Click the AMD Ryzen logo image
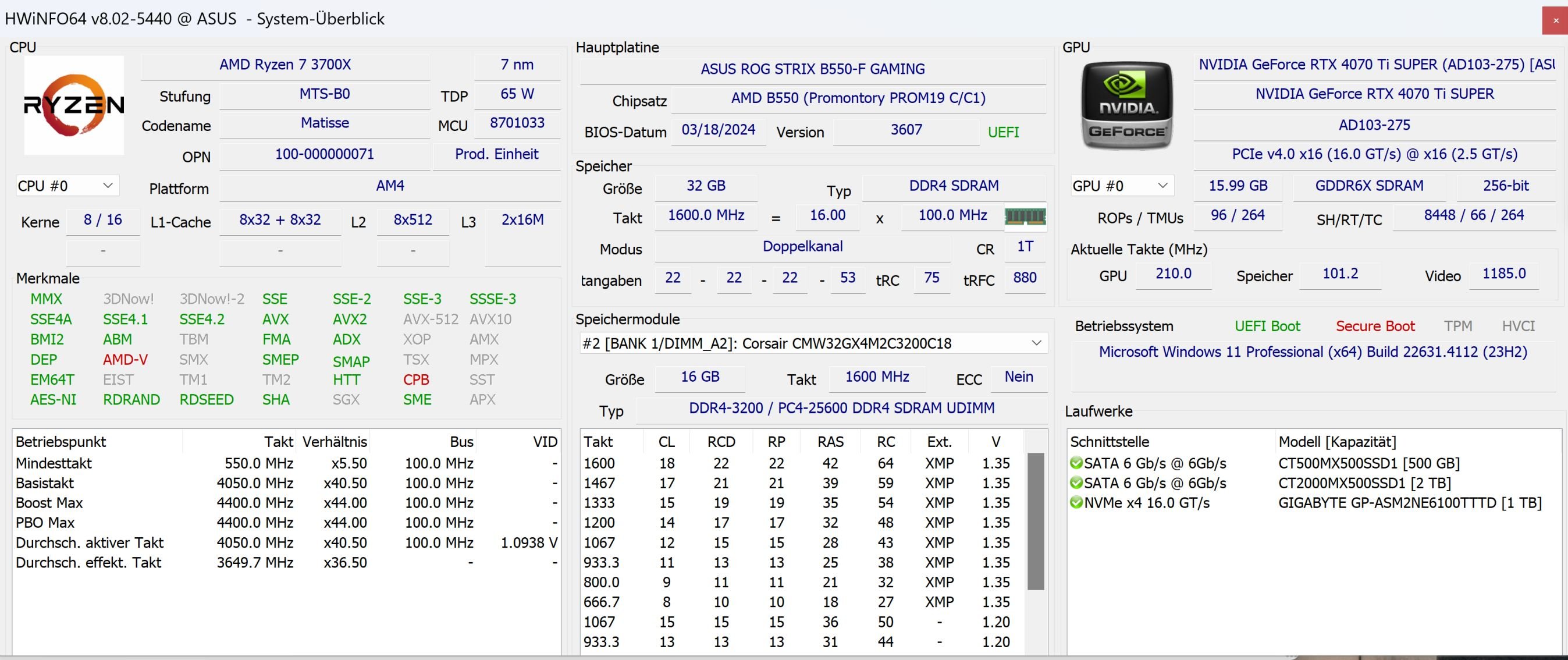Viewport: 1568px width, 660px height. [x=74, y=105]
